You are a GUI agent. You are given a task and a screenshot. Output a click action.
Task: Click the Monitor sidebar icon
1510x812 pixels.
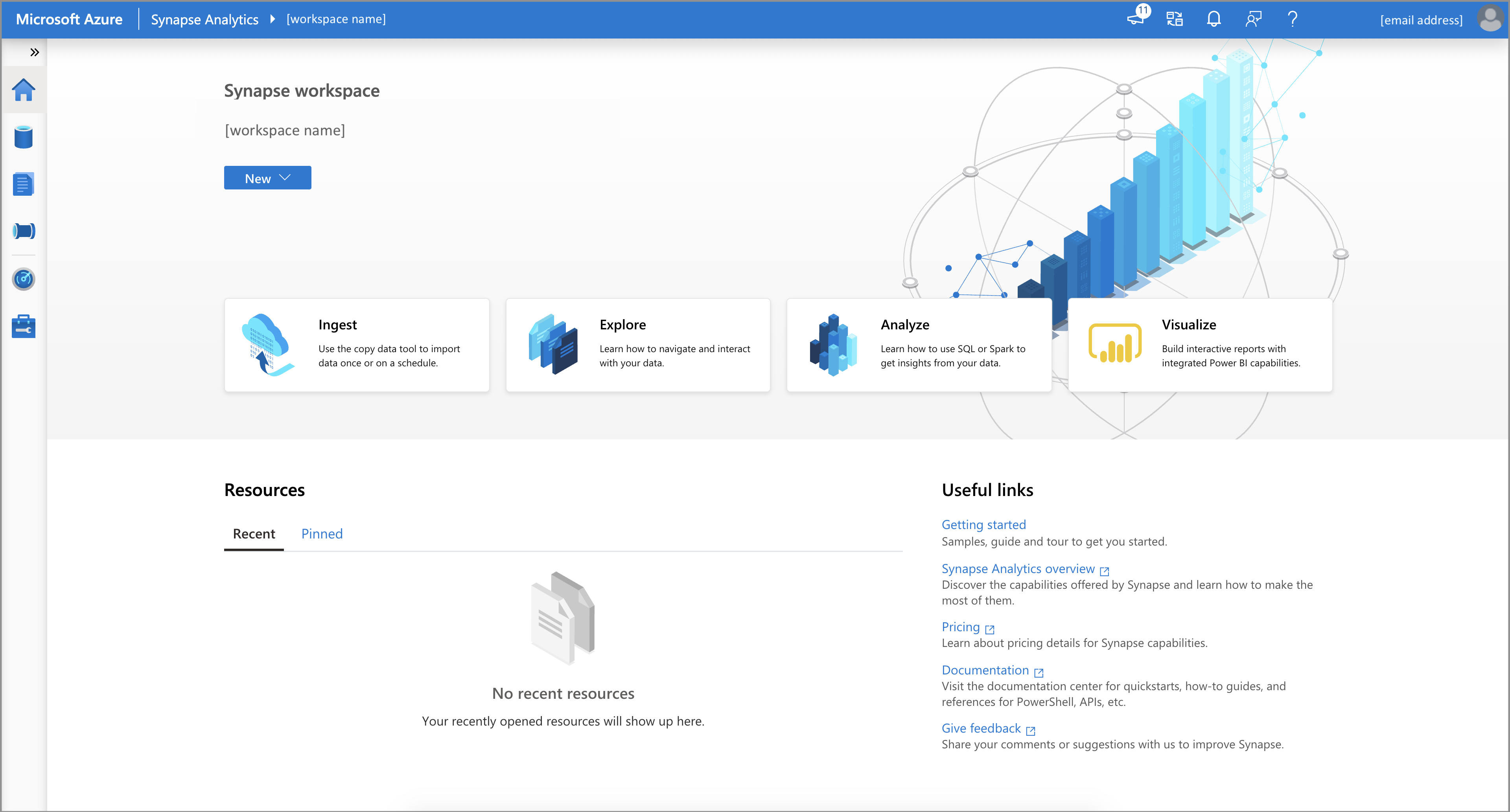pyautogui.click(x=25, y=279)
